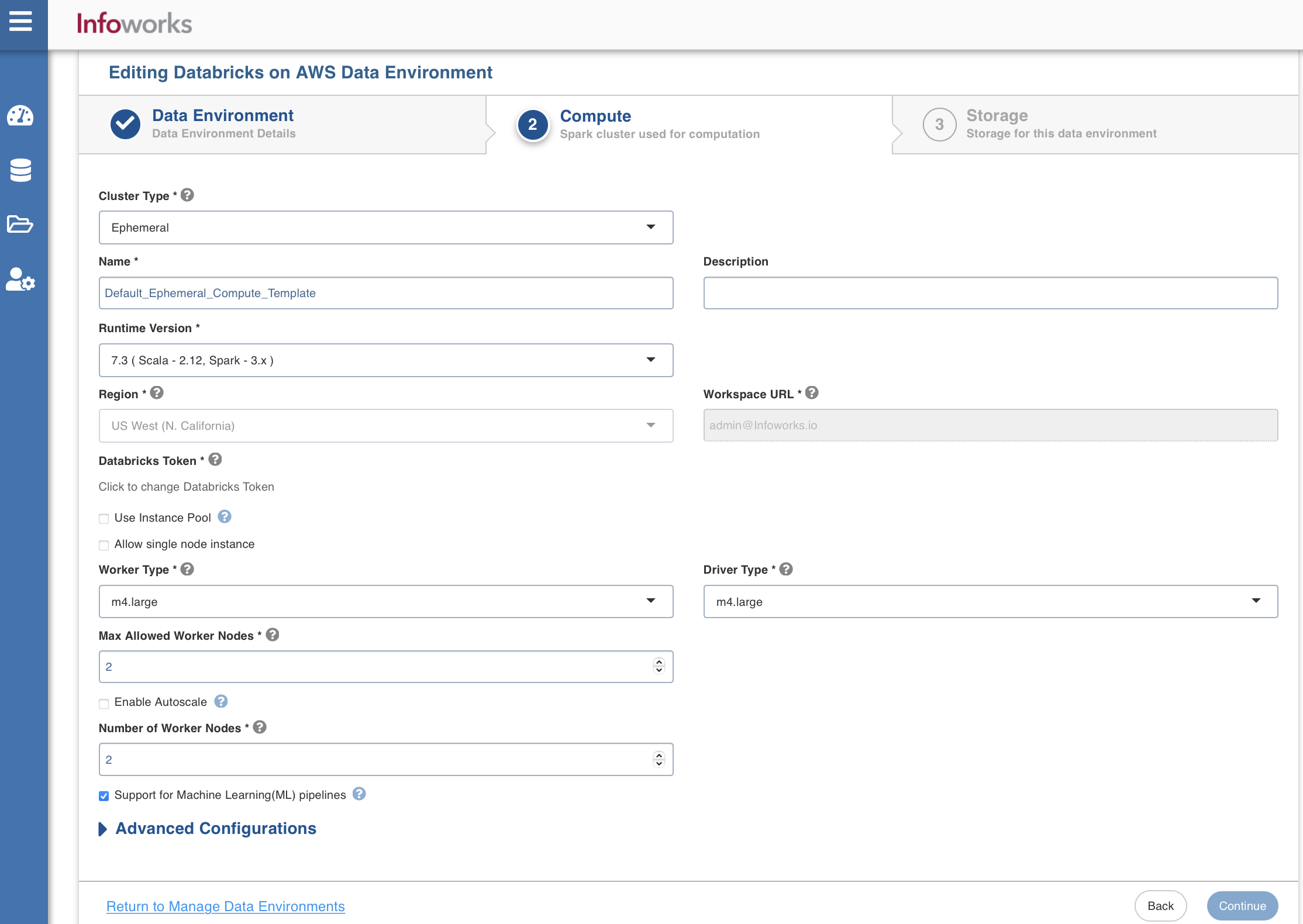Open the Runtime Version dropdown
This screenshot has height=924, width=1303.
pyautogui.click(x=386, y=360)
